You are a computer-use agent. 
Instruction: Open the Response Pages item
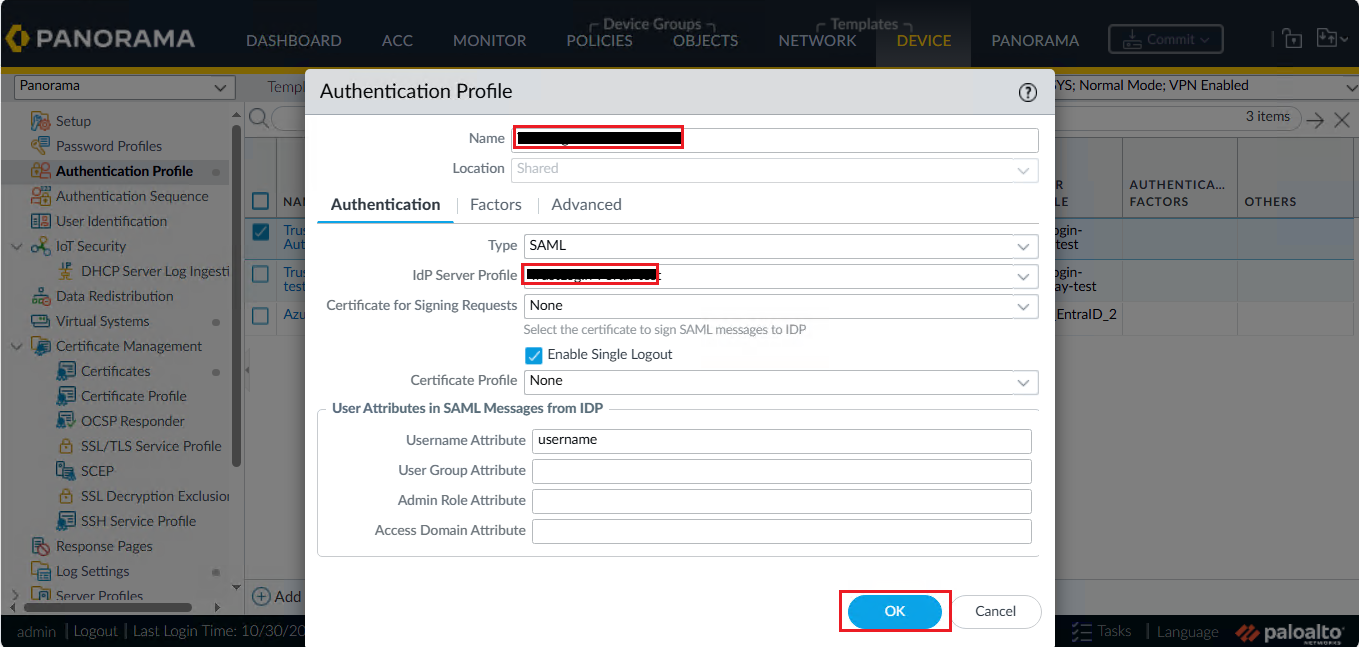[104, 546]
